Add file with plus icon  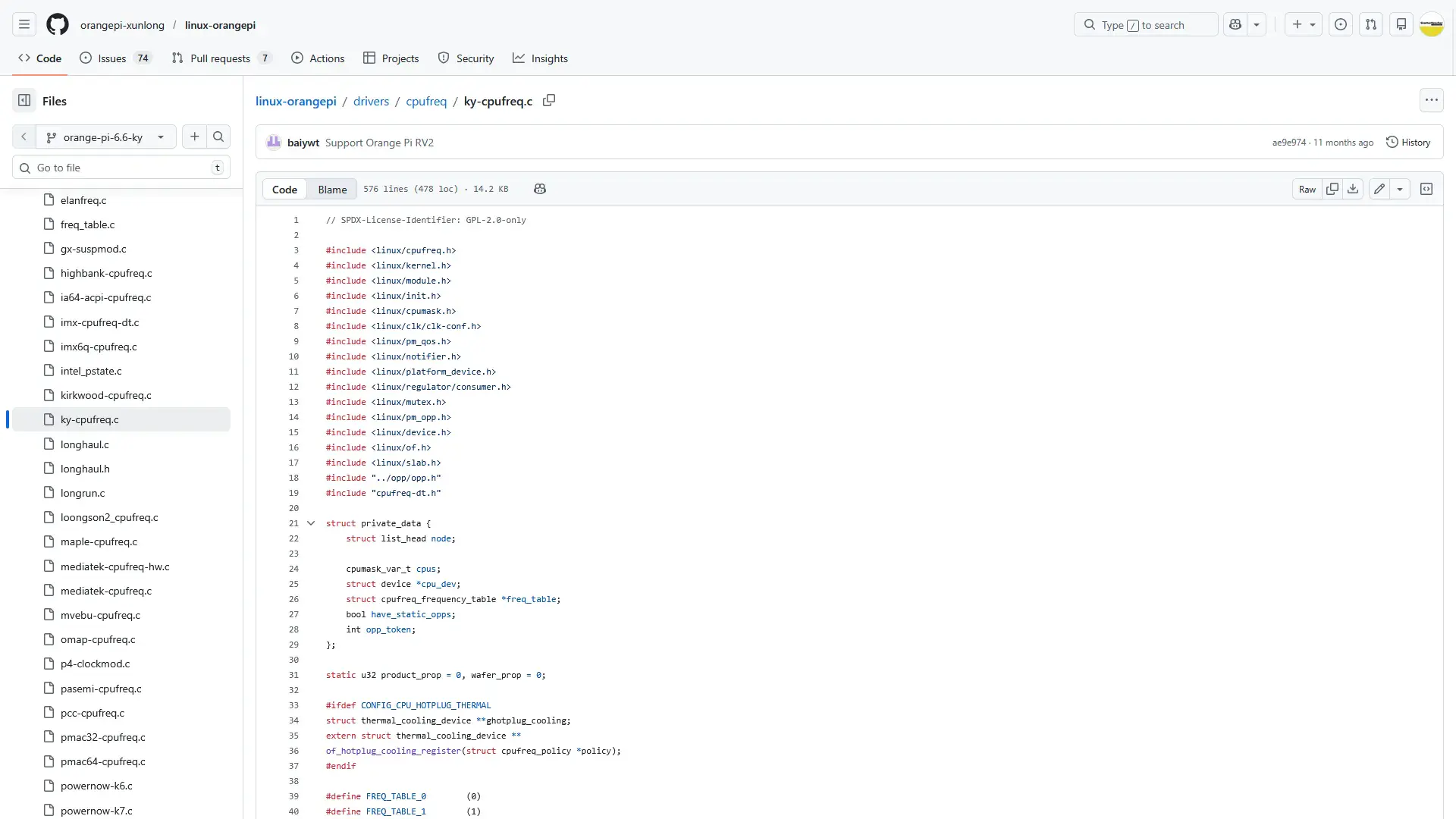coord(195,137)
